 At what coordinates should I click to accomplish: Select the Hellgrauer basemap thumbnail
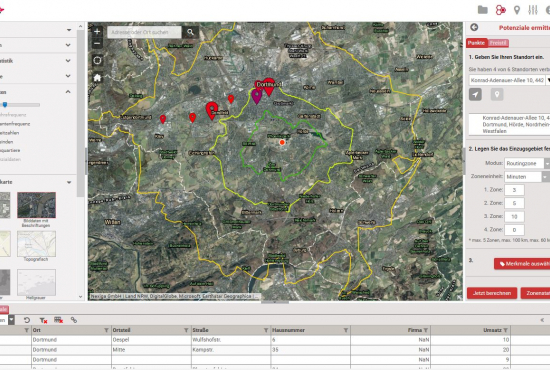36,282
